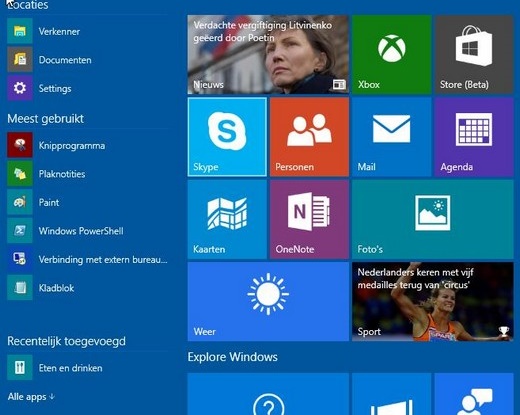Click the Meest gebruikt heading
The image size is (520, 415).
click(46, 119)
